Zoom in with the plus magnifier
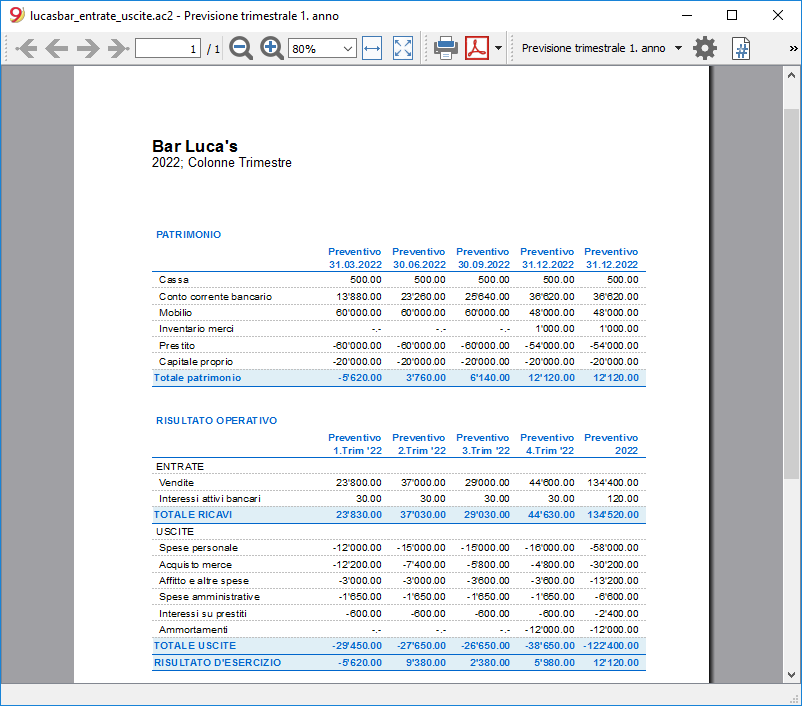The width and height of the screenshot is (802, 707). (272, 49)
